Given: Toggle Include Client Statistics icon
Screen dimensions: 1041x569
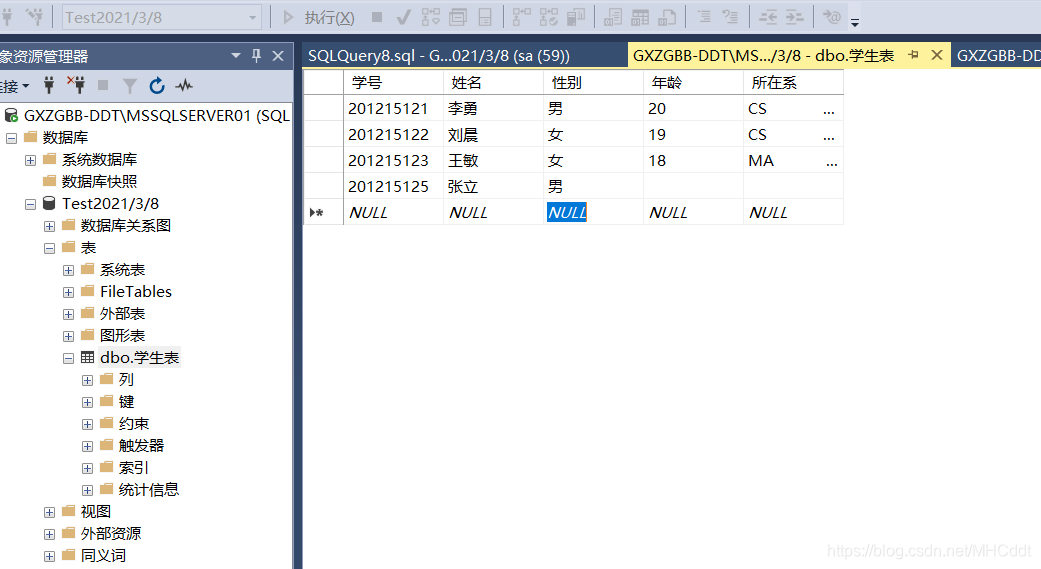Looking at the screenshot, I should click(x=576, y=17).
